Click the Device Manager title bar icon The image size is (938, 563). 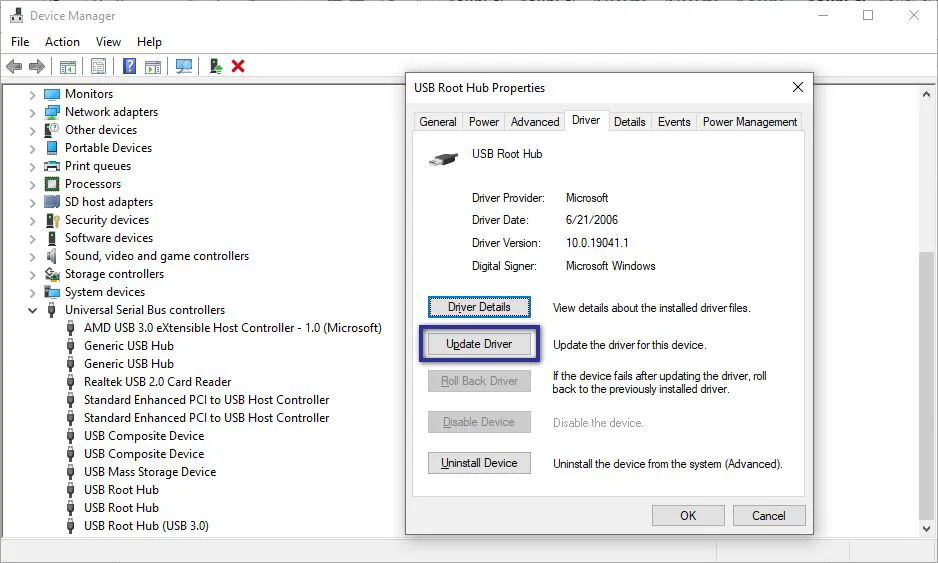coord(16,16)
